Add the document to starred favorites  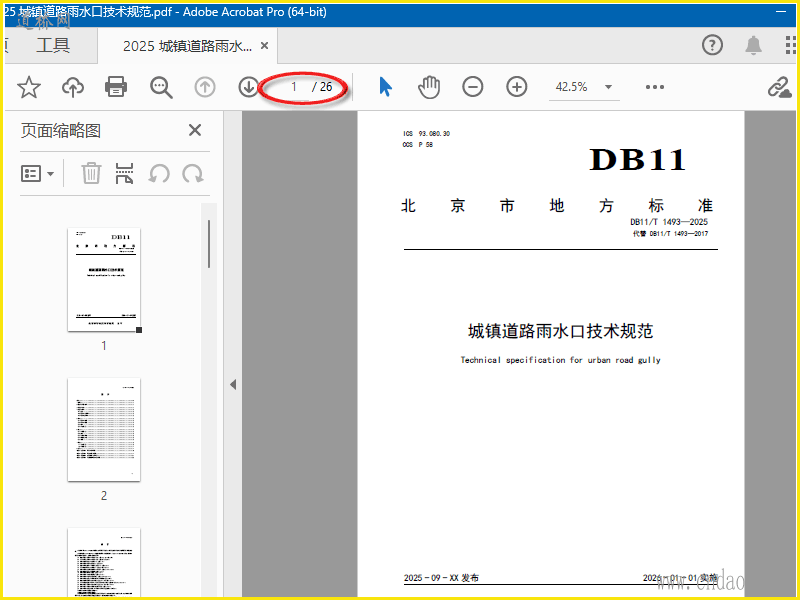click(29, 87)
